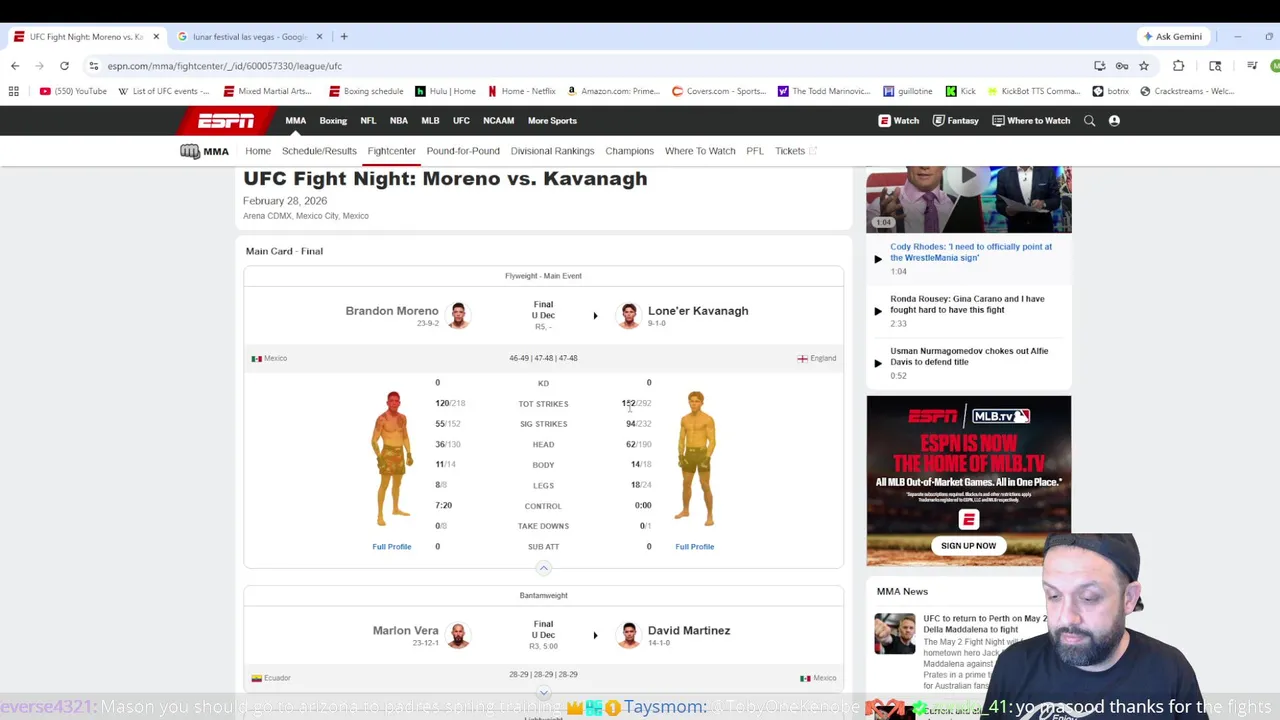1280x720 pixels.
Task: Click fighter name David Martinez
Action: 689,631
